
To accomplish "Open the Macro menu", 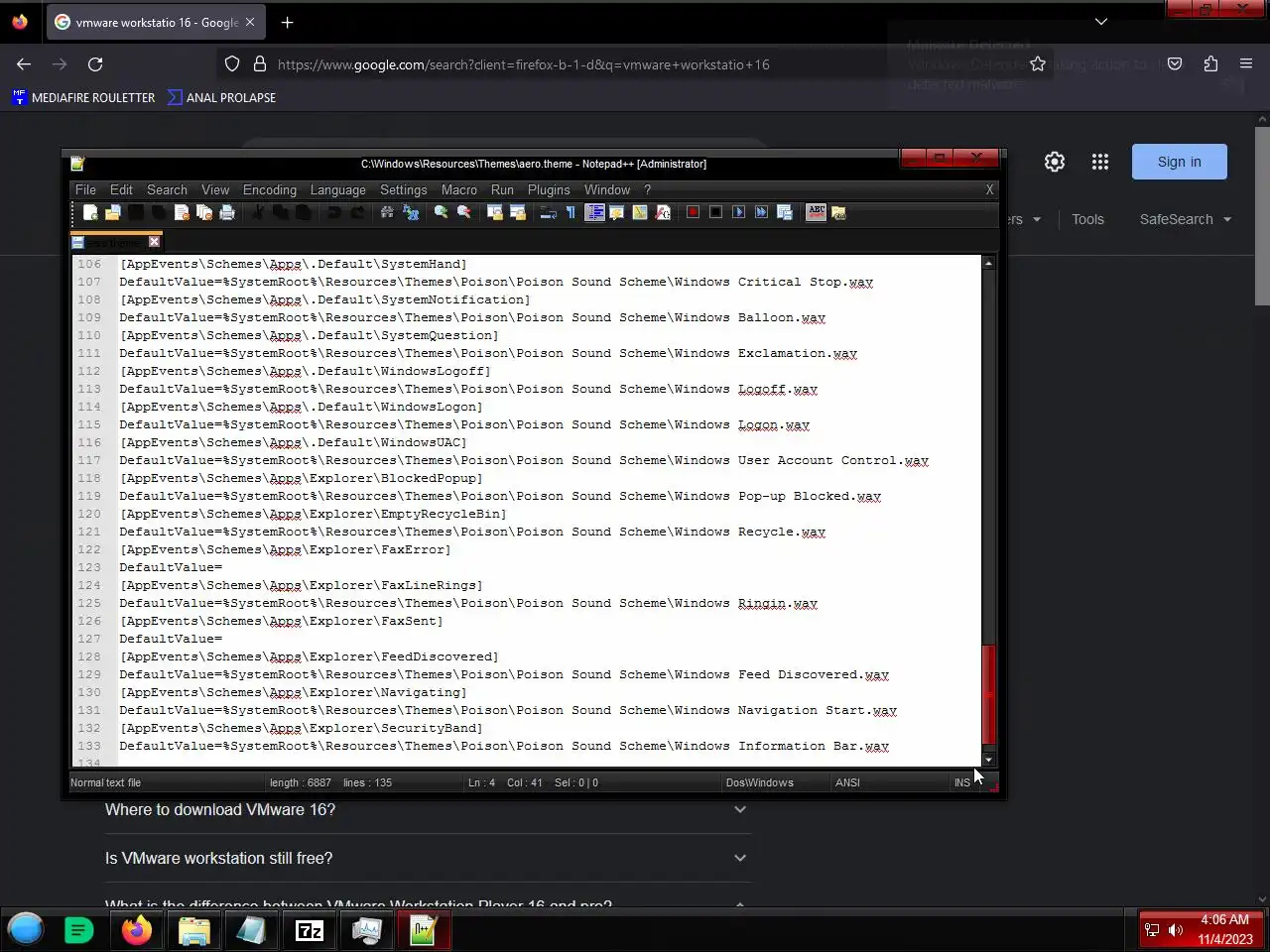I will pos(459,189).
